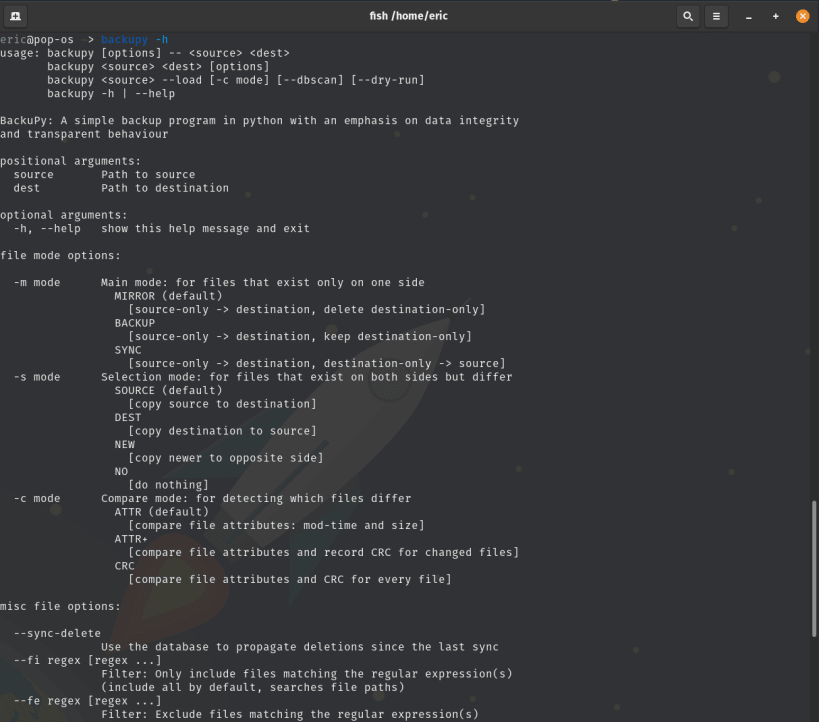
Task: Click 'Filter: Exclude files matching' line
Action: (x=290, y=715)
